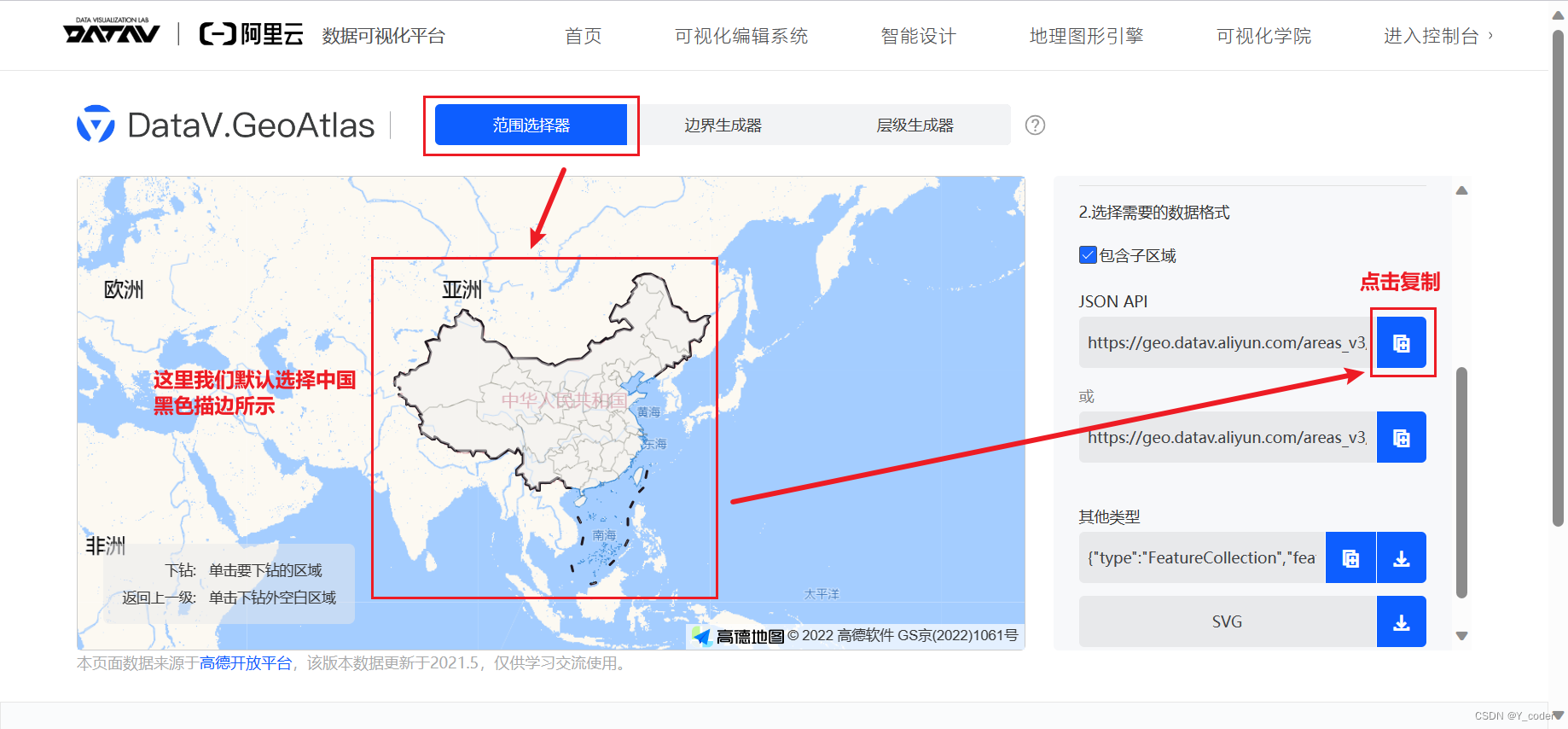Go to 进入控制台
Screen dimensions: 1568x729
click(1438, 36)
